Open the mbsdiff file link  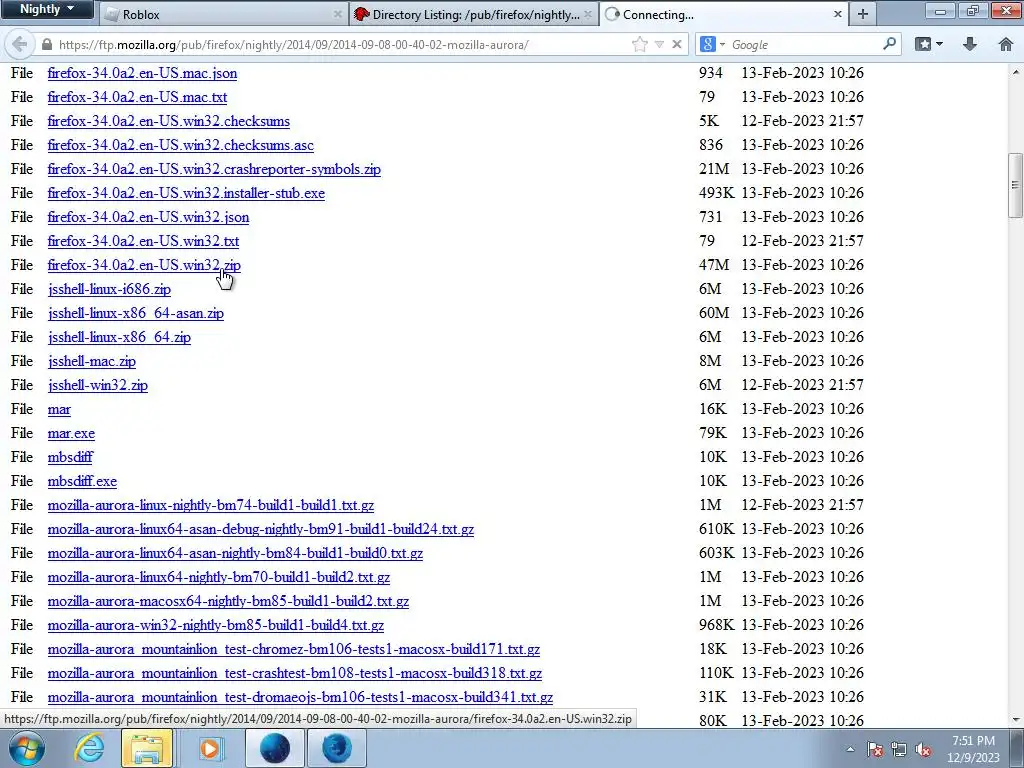pos(70,457)
